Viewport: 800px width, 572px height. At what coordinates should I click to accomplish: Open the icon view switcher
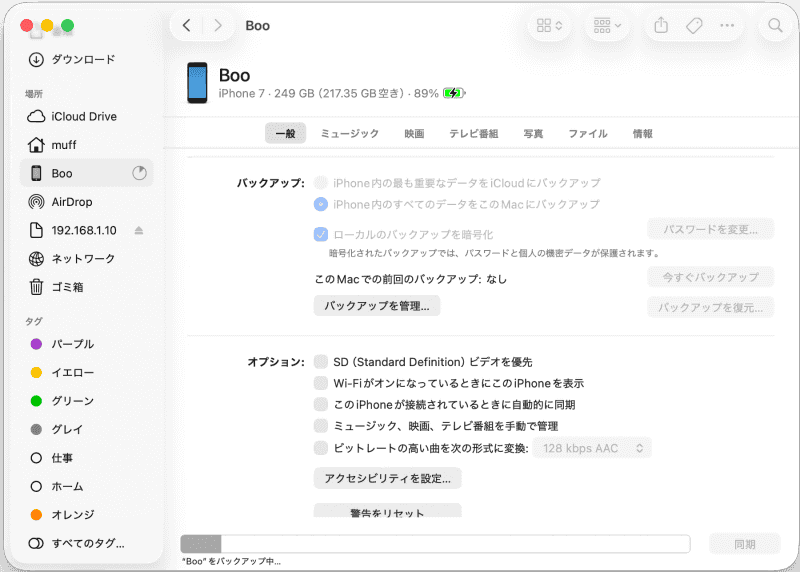pyautogui.click(x=549, y=26)
